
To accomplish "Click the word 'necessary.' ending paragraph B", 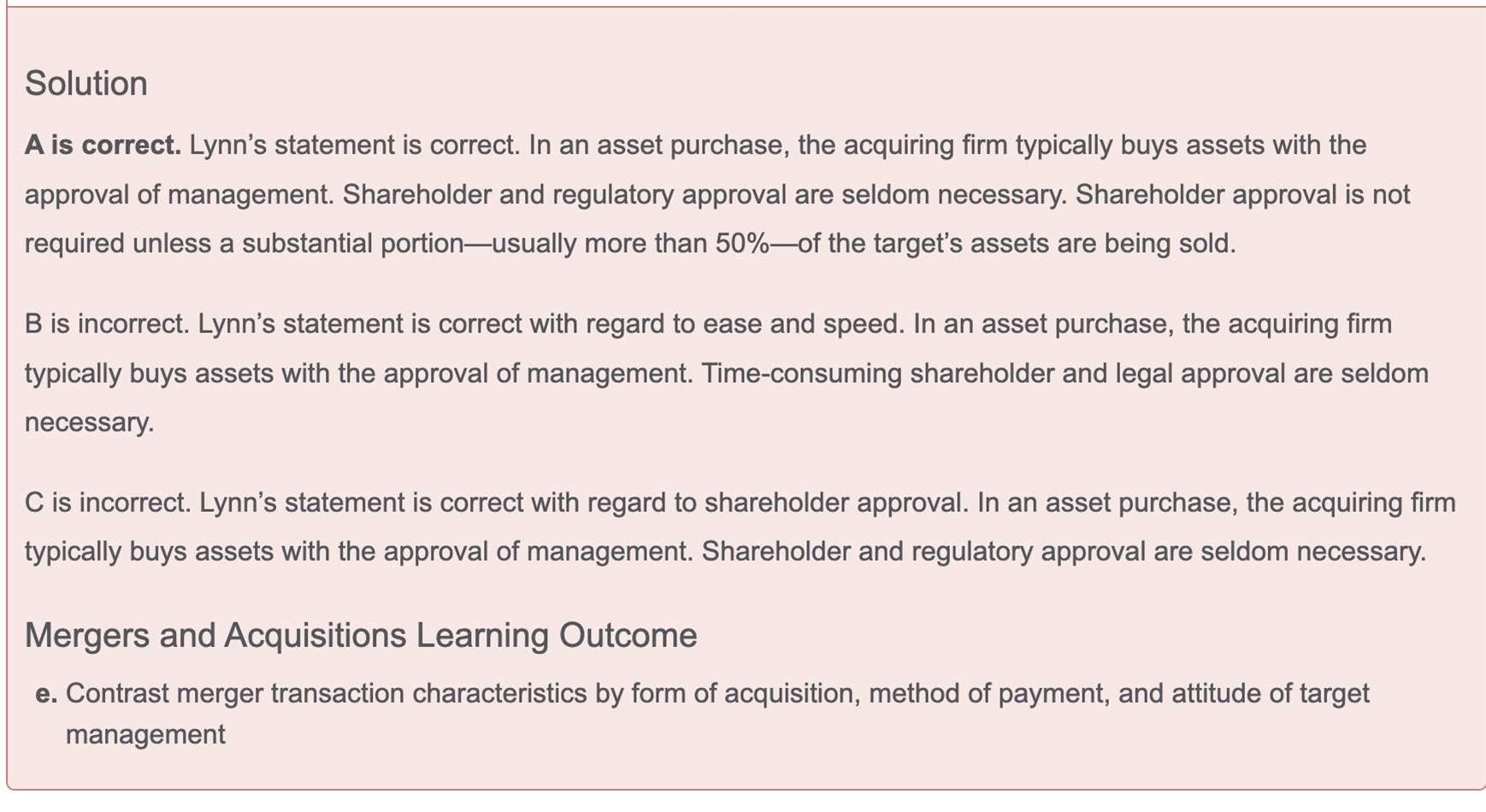I will click(x=90, y=423).
